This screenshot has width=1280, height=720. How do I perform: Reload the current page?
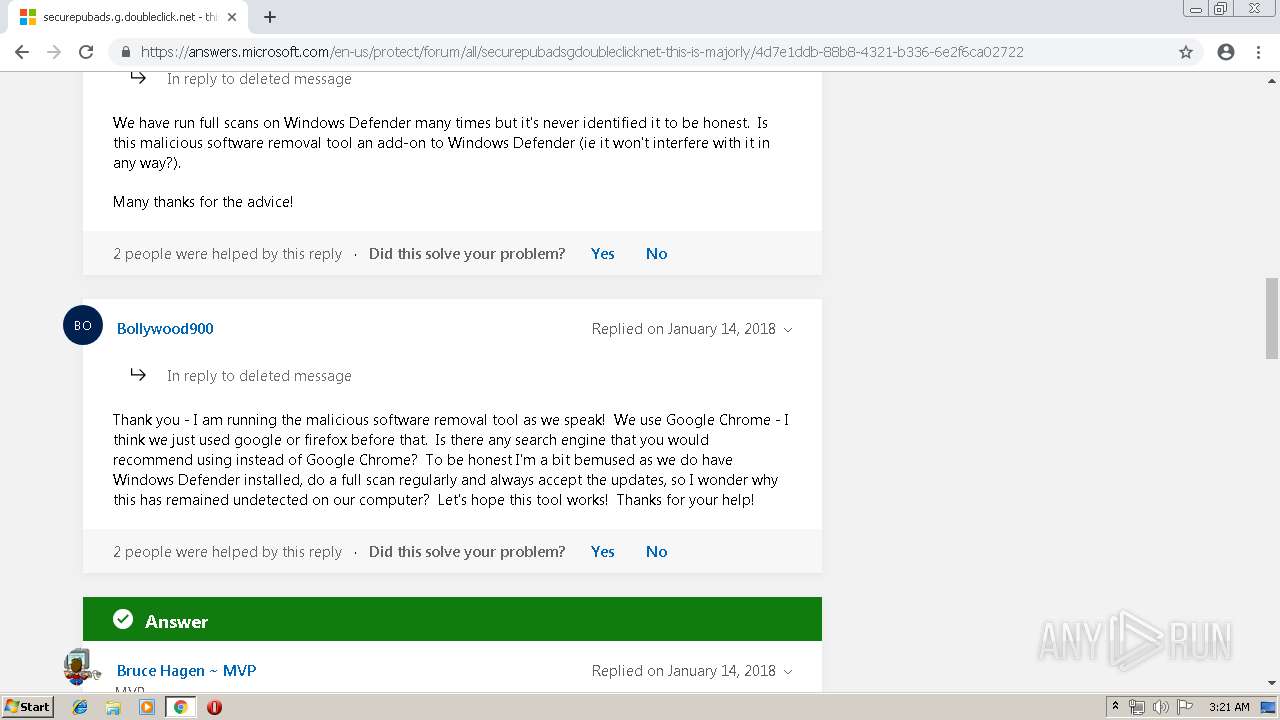[x=86, y=52]
